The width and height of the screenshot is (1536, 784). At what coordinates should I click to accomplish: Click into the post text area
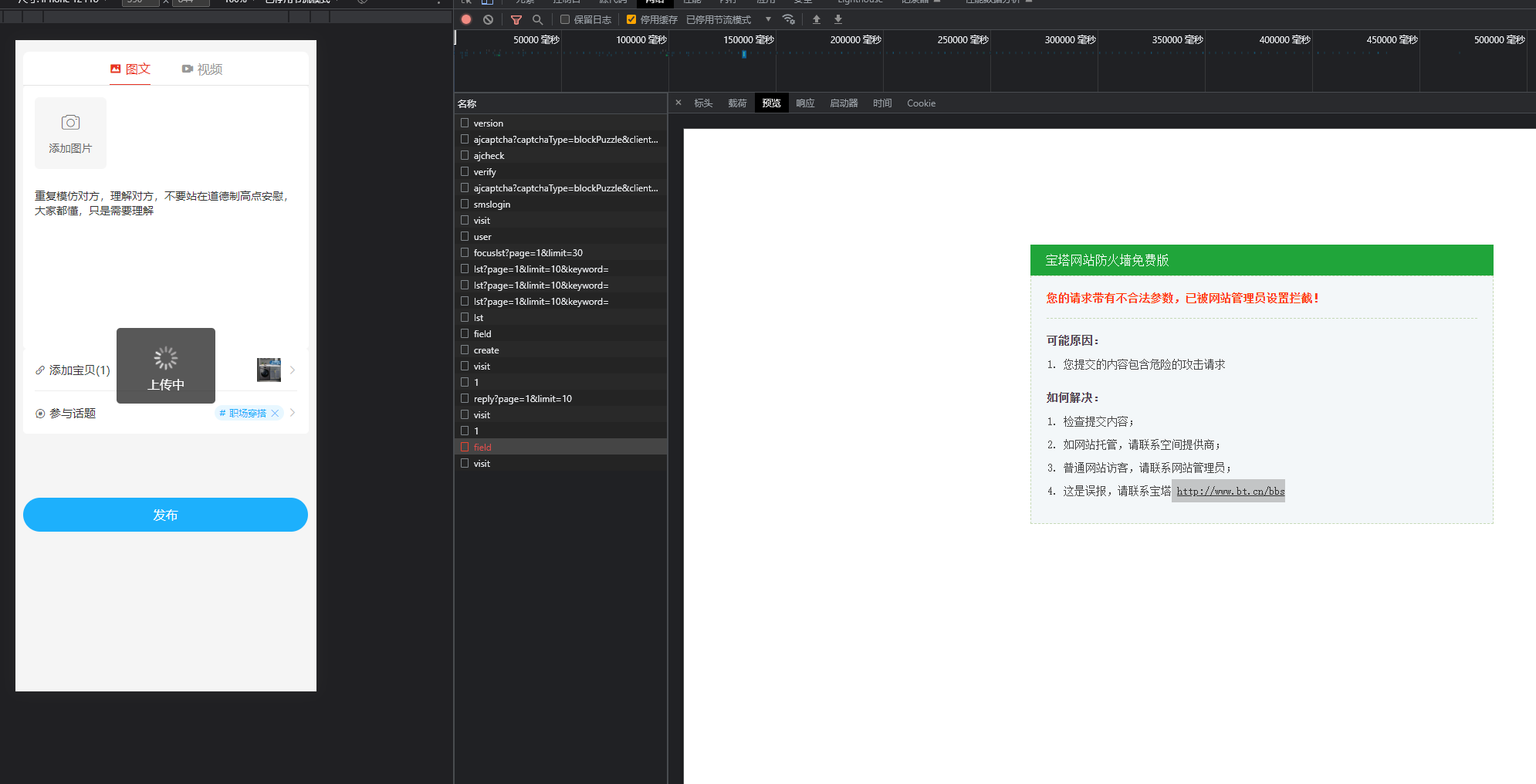(165, 262)
